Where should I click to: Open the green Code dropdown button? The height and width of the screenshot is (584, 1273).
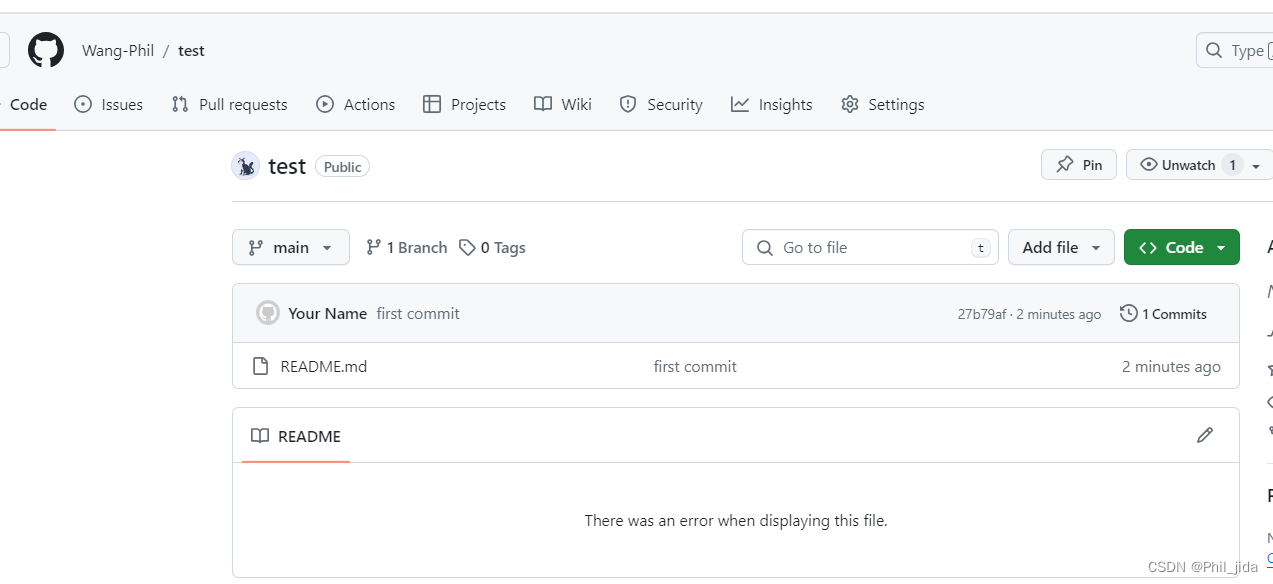point(1182,247)
